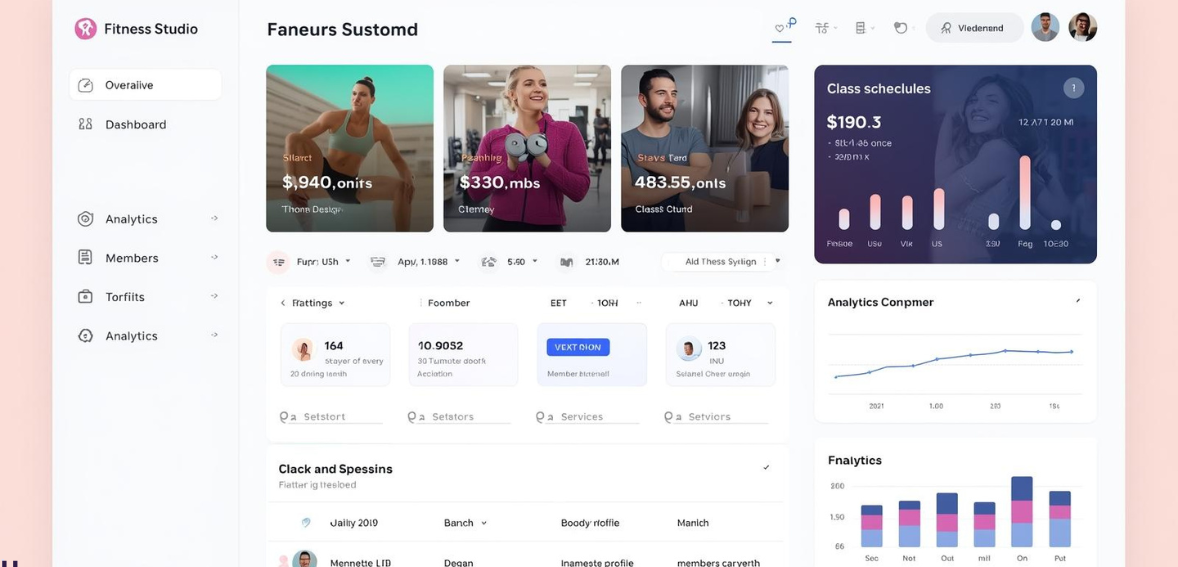Click the expand arrow on Analytics Conpmer card

point(1078,301)
